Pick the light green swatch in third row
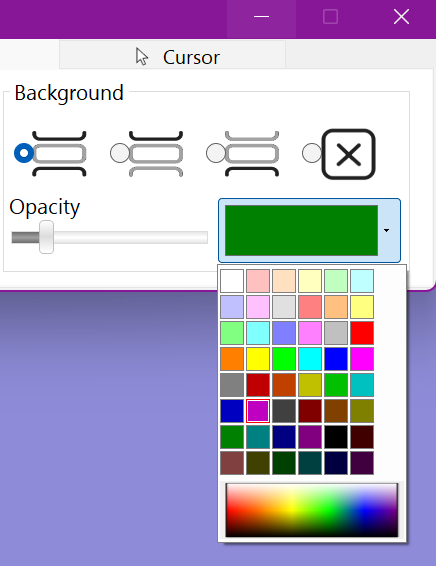Image resolution: width=436 pixels, height=566 pixels. click(x=232, y=333)
